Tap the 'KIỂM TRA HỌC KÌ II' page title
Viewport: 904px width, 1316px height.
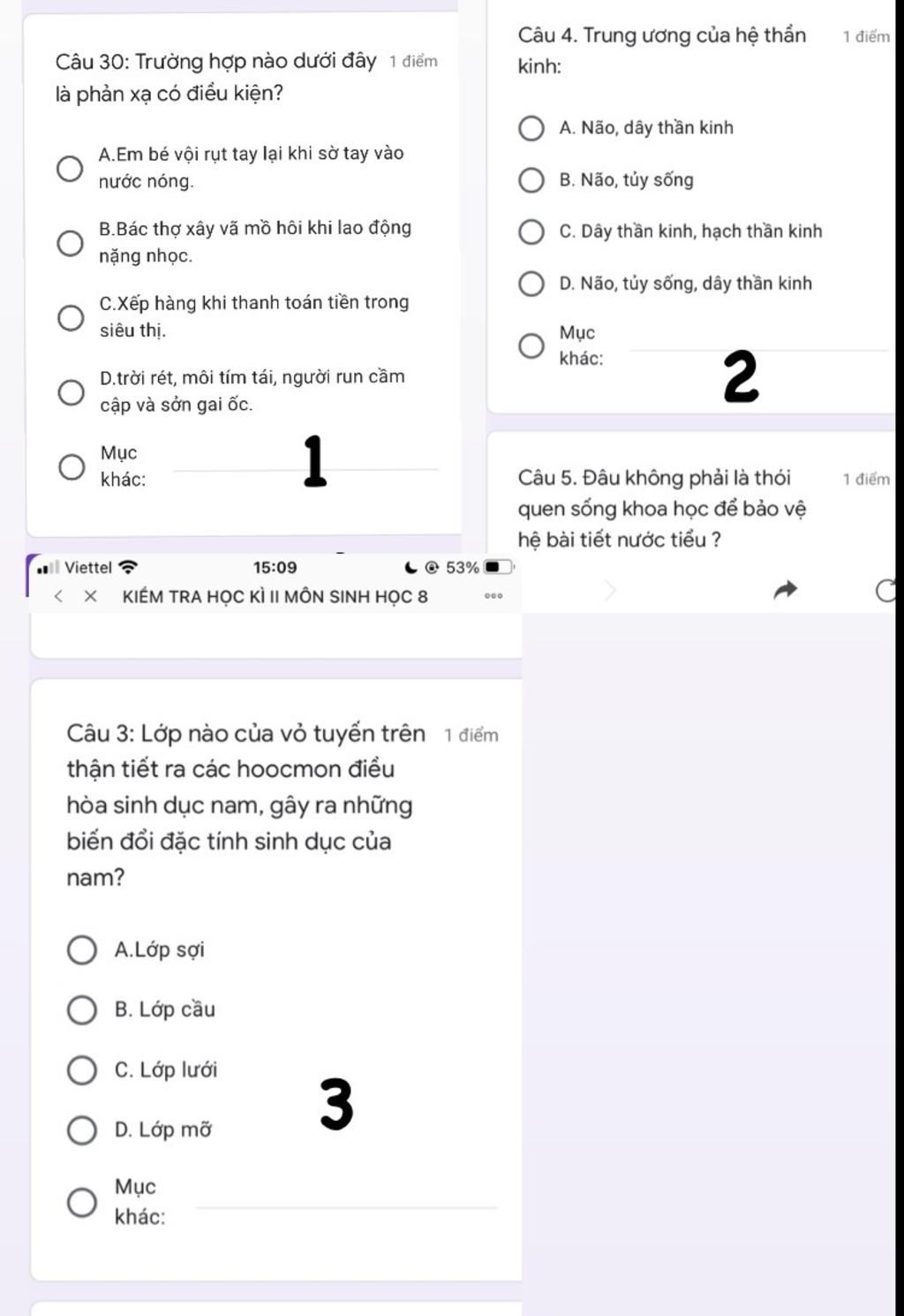point(275,596)
